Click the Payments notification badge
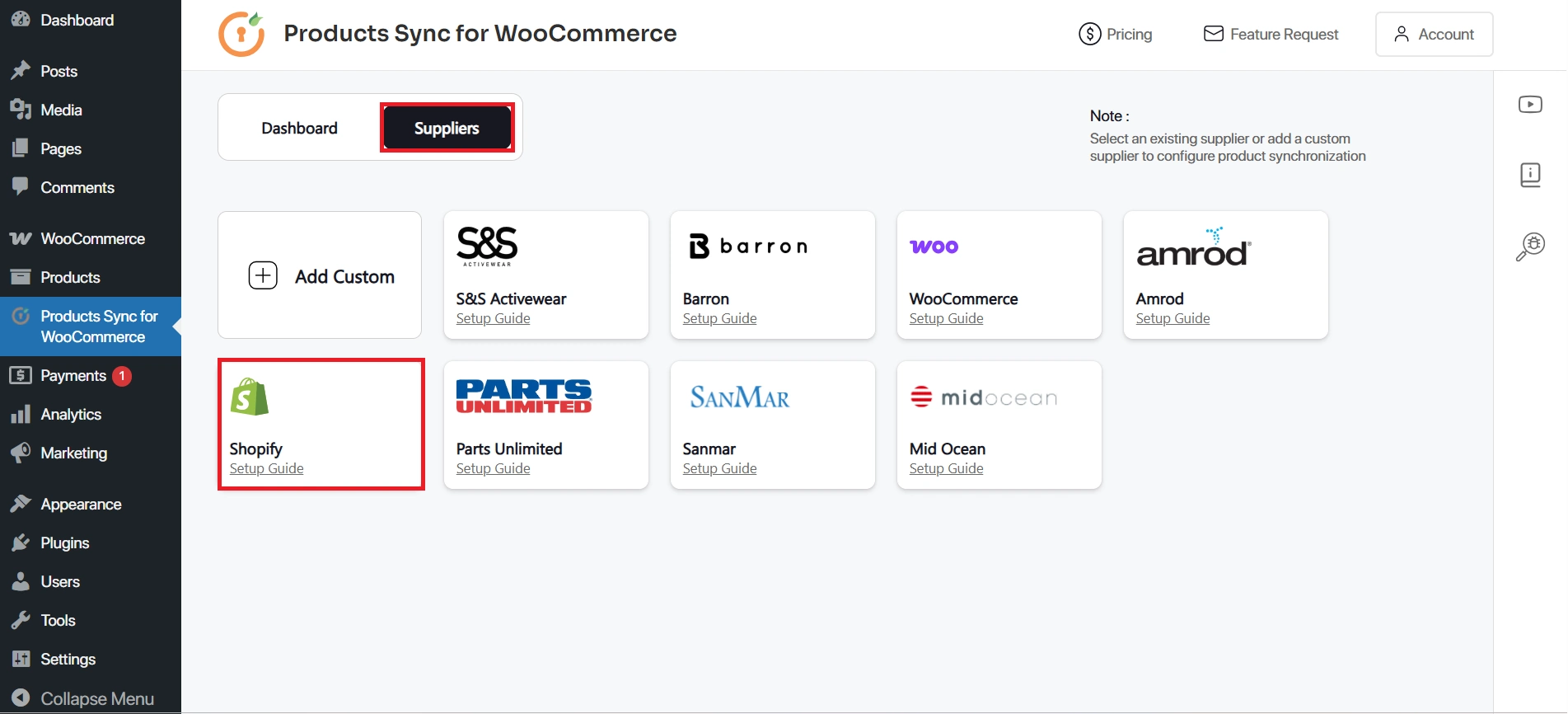This screenshot has height=714, width=1568. pos(120,375)
